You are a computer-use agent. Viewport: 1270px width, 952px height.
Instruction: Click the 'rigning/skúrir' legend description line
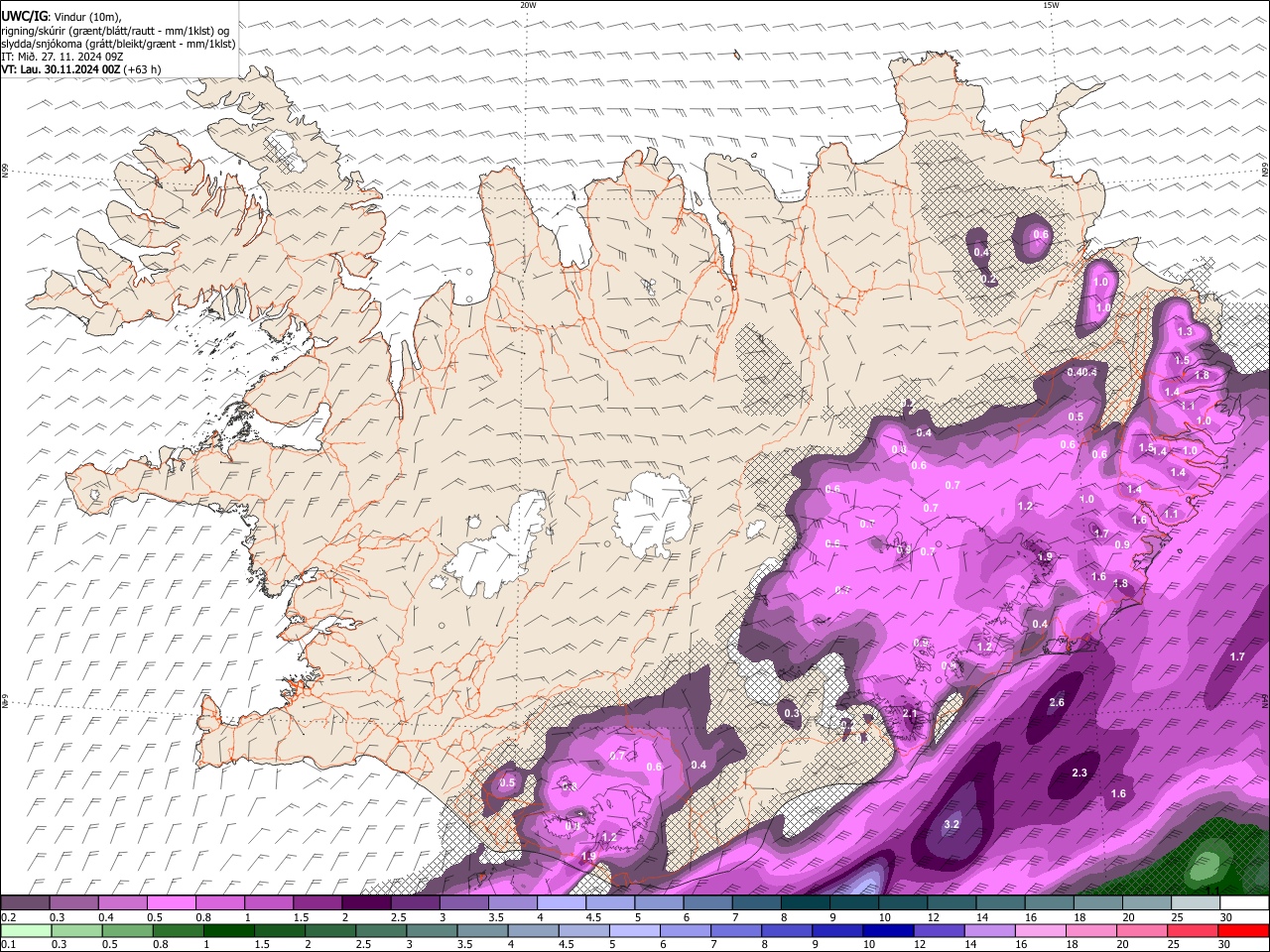[115, 30]
